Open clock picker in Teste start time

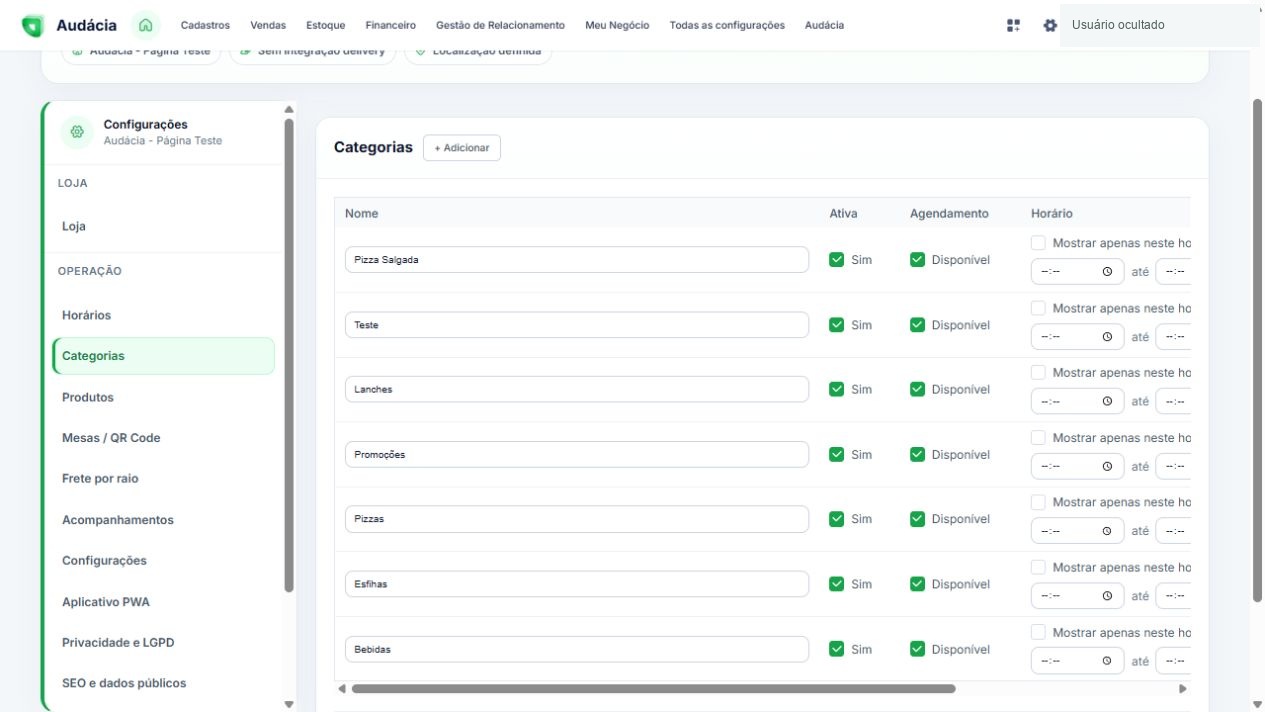pos(1107,337)
